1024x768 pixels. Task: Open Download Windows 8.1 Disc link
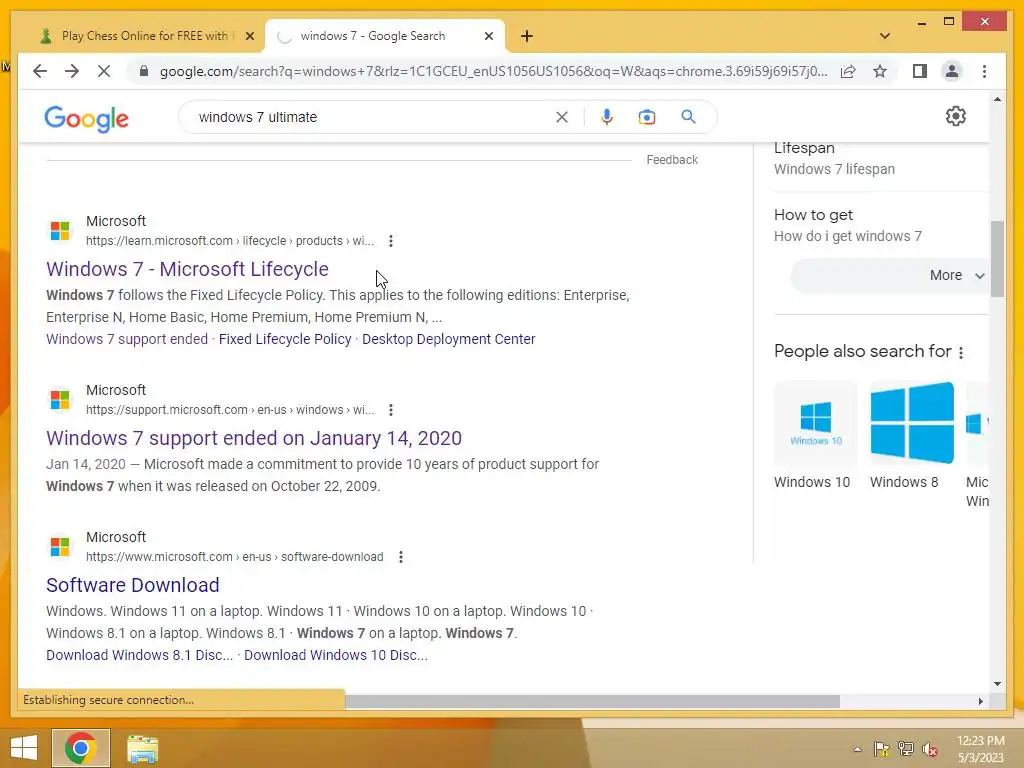[139, 655]
